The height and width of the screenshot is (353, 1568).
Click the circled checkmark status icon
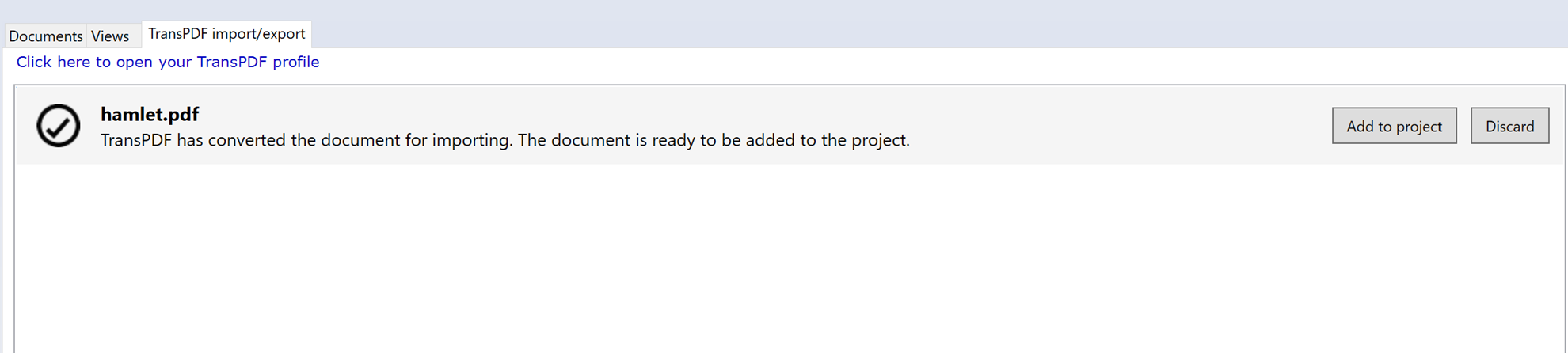[58, 125]
